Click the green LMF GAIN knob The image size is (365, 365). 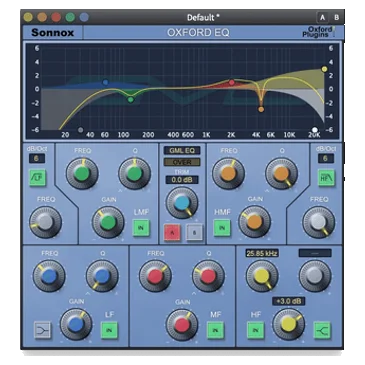tap(108, 222)
